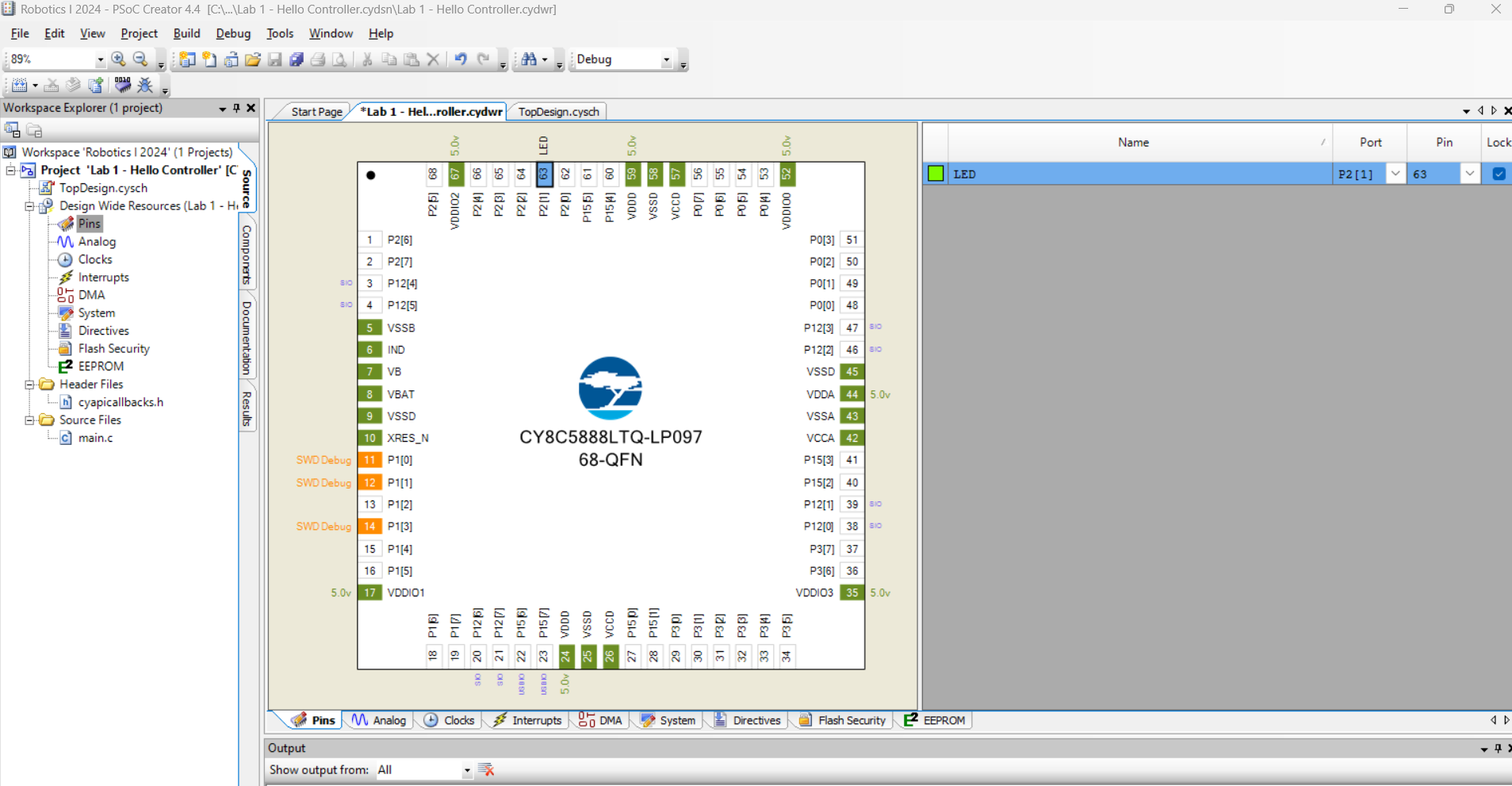
Task: Click the add-component icon in build toolbar
Action: [x=95, y=85]
